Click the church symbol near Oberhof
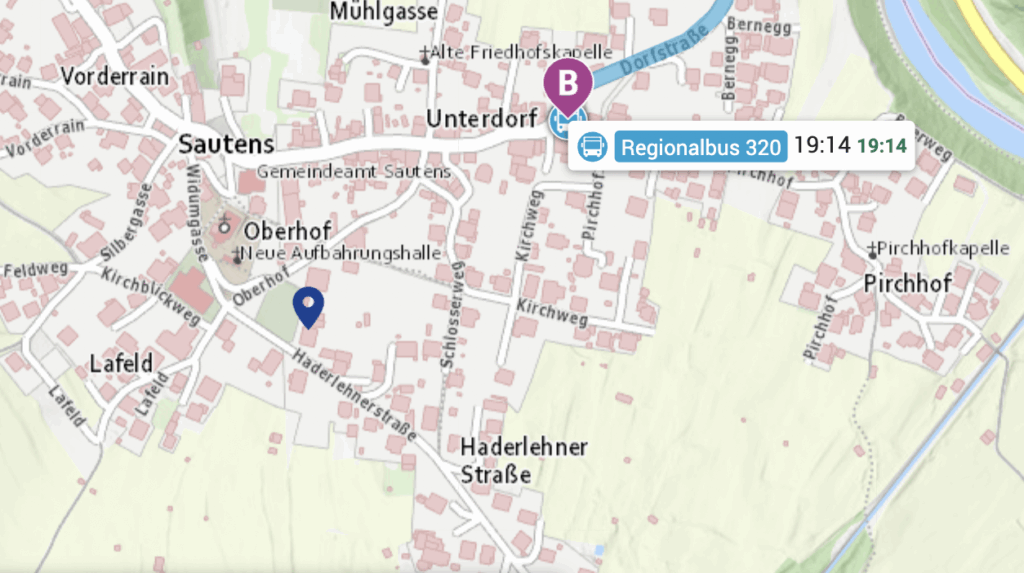Image resolution: width=1024 pixels, height=573 pixels. coord(224,223)
